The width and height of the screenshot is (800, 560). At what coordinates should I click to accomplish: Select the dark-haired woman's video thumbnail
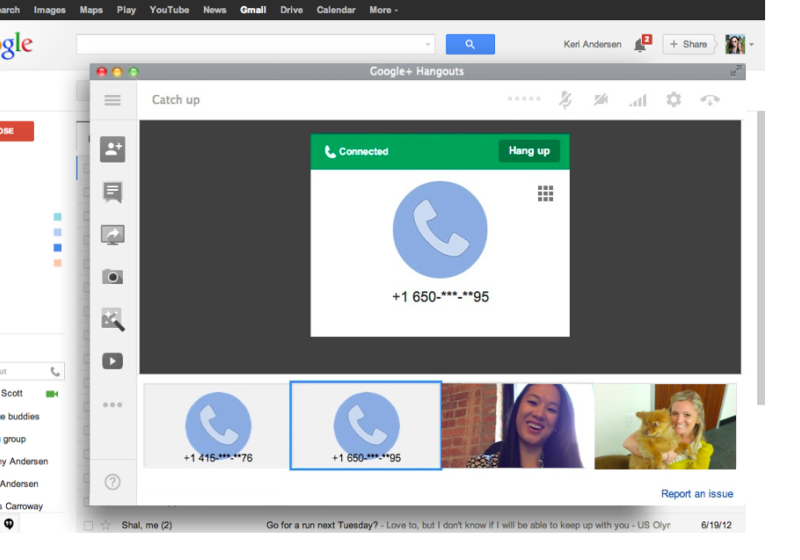click(518, 426)
